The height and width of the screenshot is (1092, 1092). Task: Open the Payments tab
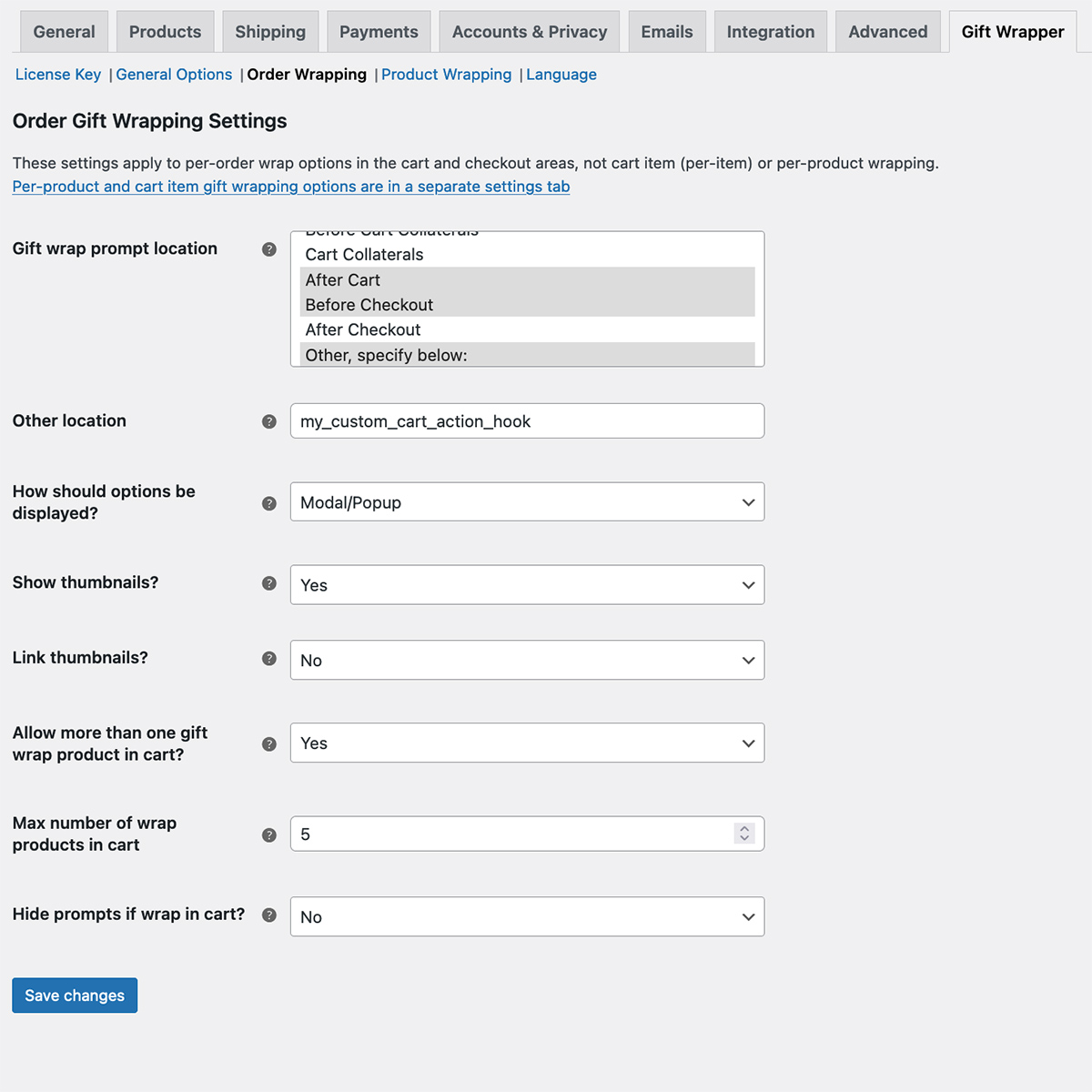pos(379,32)
